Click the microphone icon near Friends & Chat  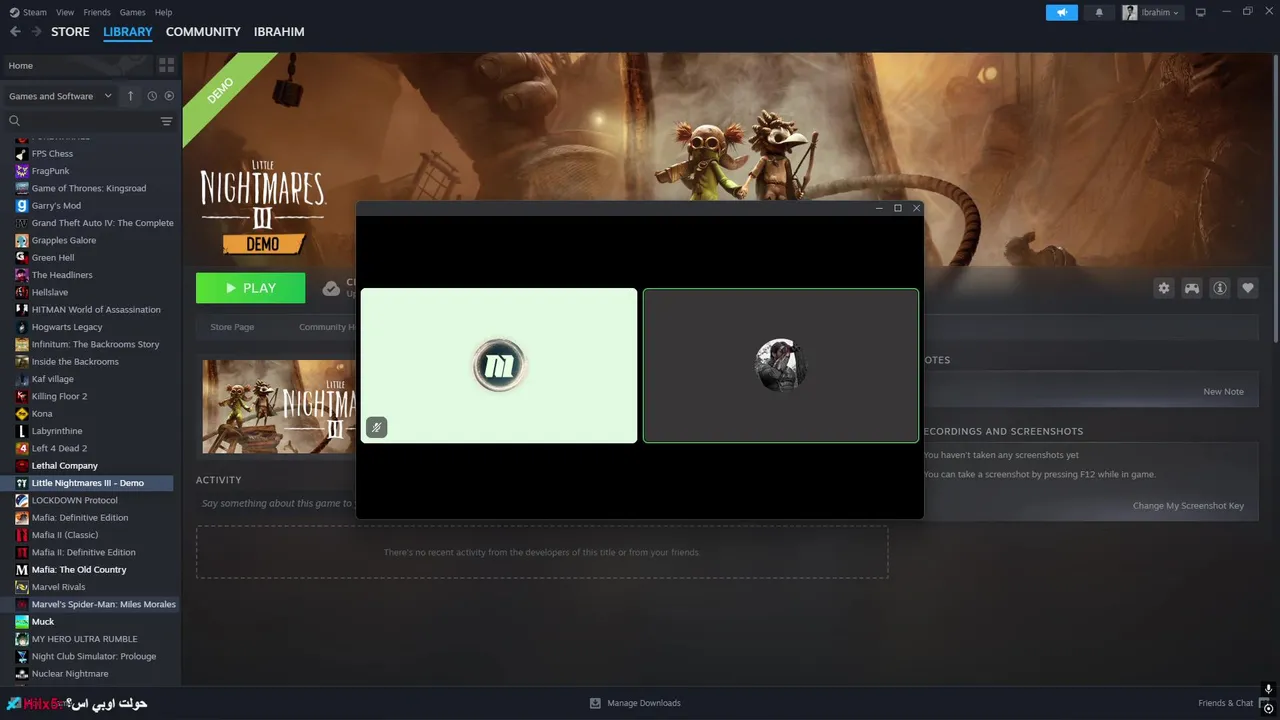click(1267, 689)
